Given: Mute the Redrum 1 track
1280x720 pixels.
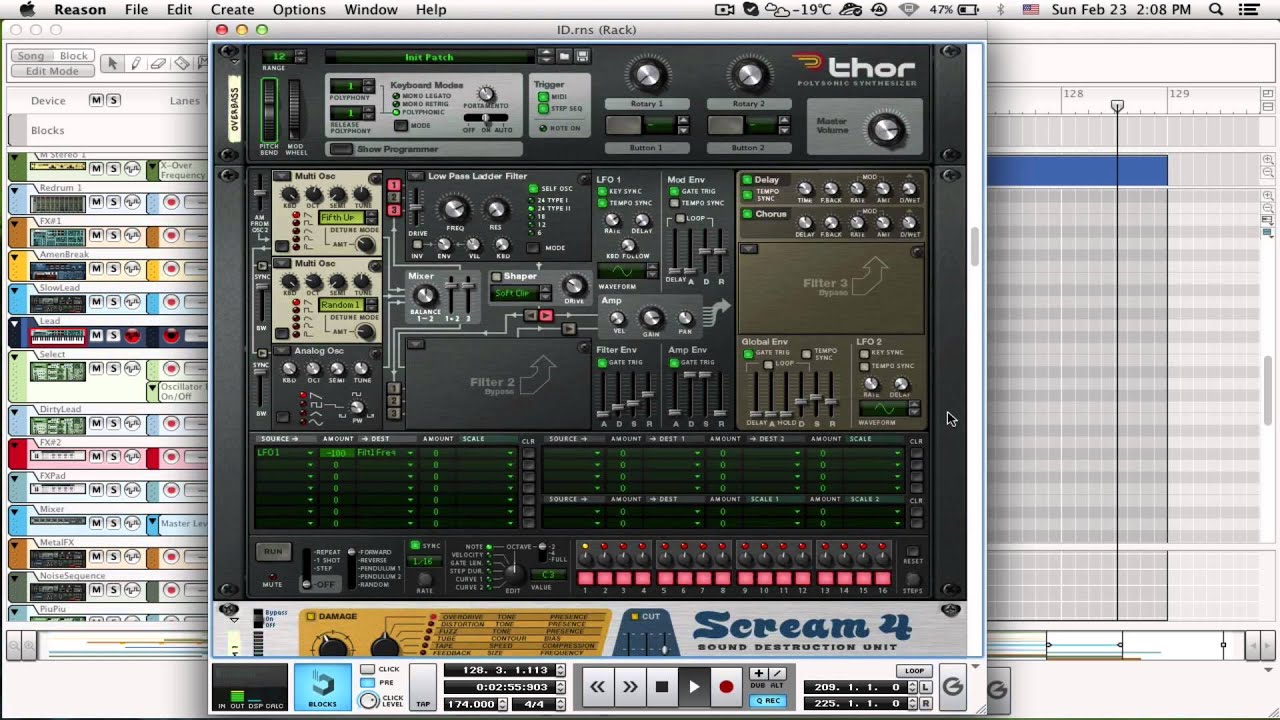Looking at the screenshot, I should [97, 202].
